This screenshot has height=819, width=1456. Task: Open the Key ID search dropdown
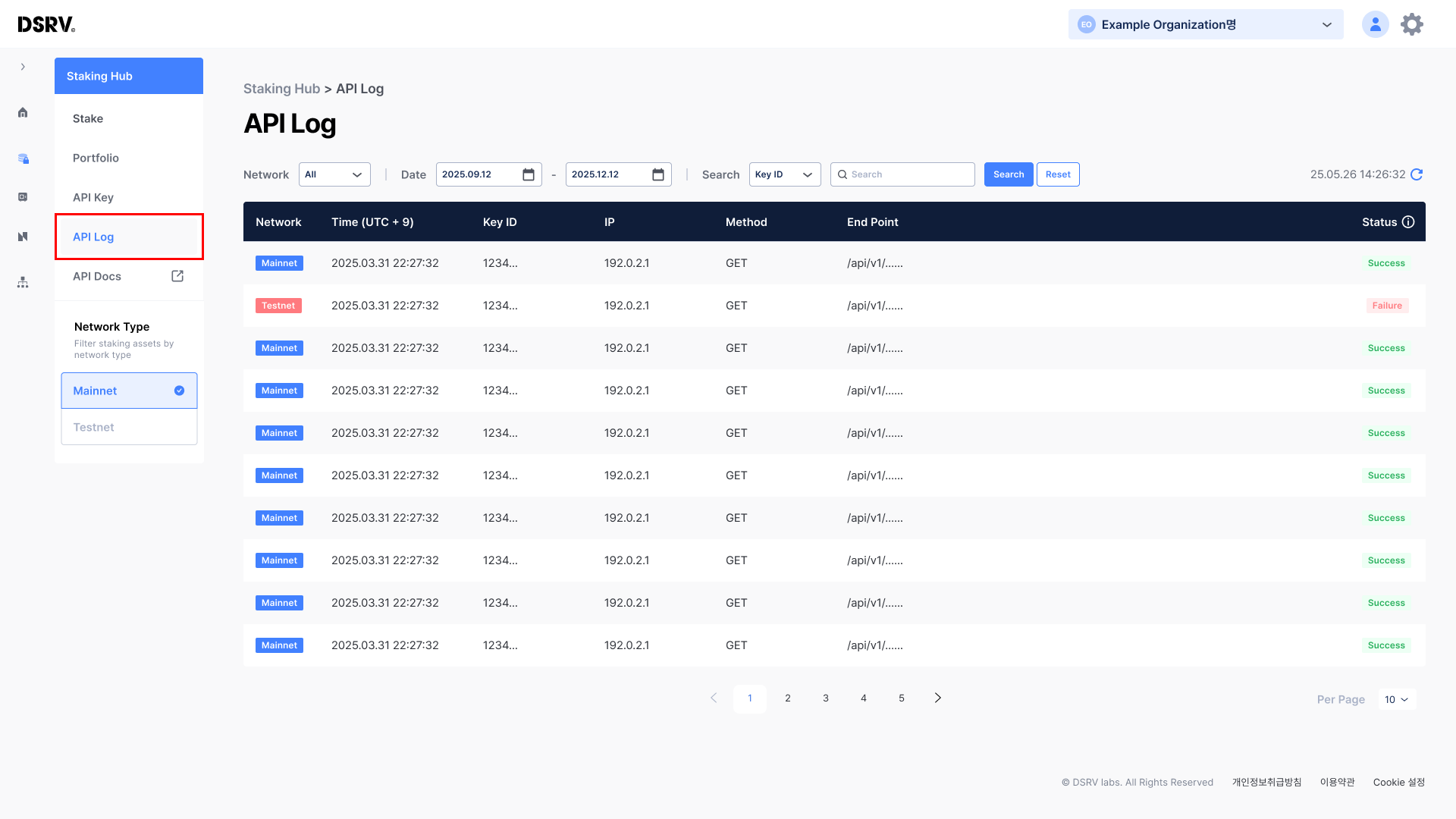(x=784, y=174)
